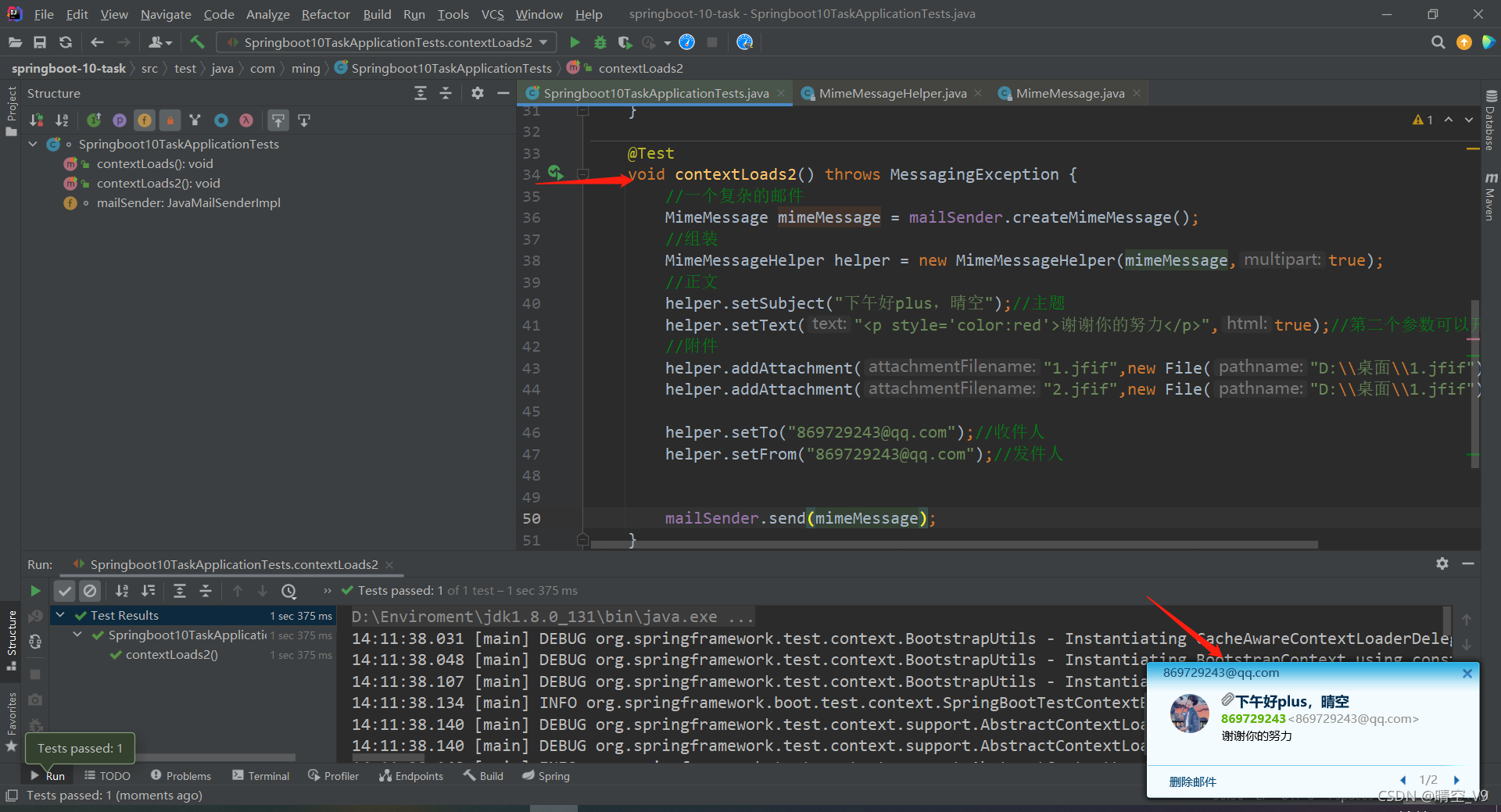This screenshot has width=1501, height=812.
Task: Toggle show ignored tests filter
Action: click(x=90, y=591)
